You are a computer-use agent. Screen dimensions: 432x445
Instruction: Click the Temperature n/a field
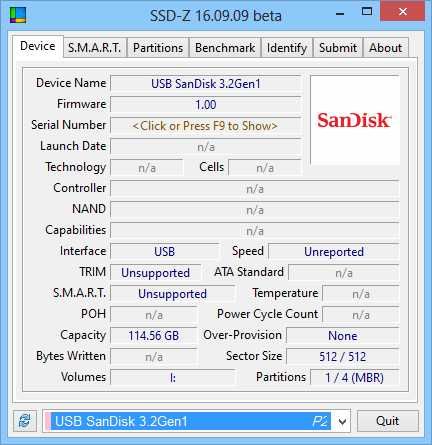tap(361, 294)
